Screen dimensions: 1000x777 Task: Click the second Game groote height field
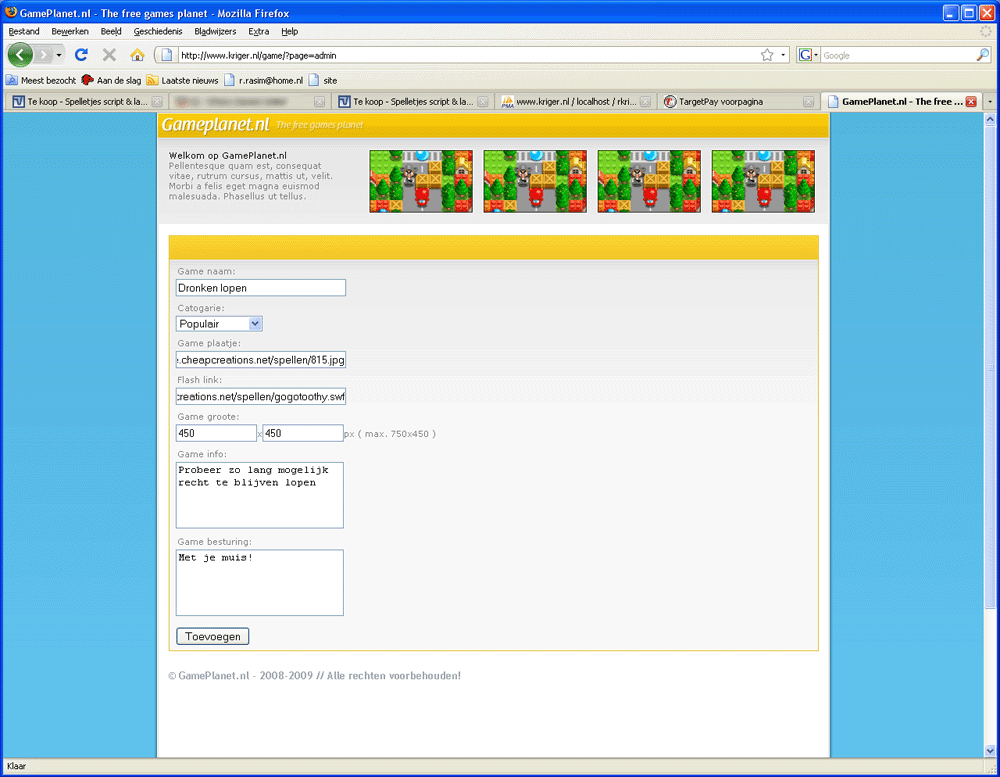(x=303, y=433)
